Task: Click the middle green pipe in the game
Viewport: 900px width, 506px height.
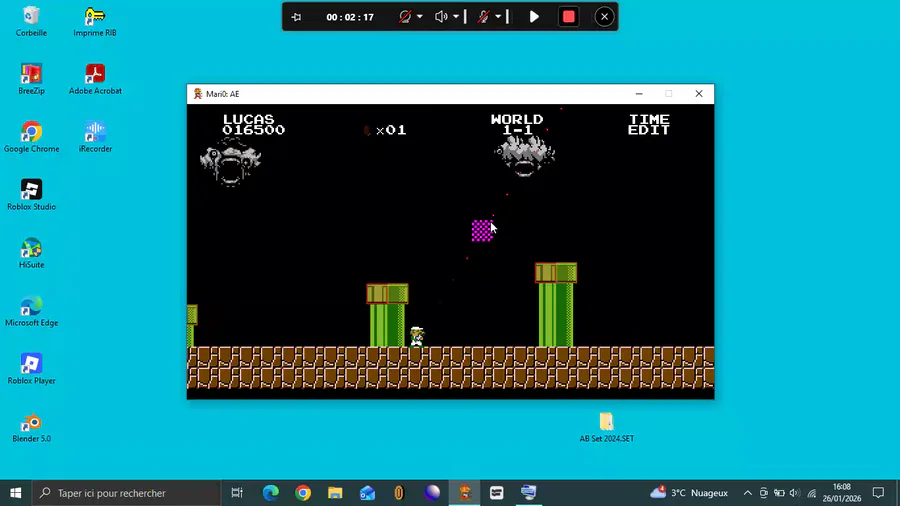Action: [387, 315]
